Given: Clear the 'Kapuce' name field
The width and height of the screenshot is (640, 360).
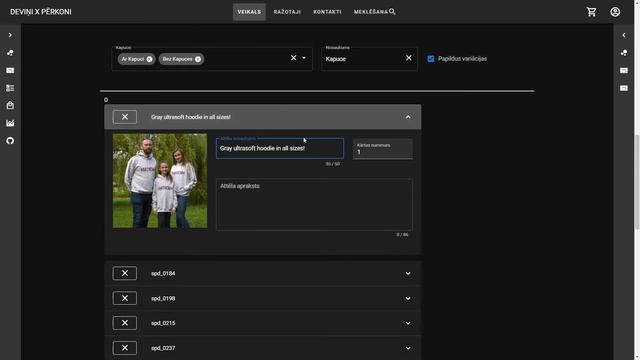Looking at the screenshot, I should click(x=409, y=58).
